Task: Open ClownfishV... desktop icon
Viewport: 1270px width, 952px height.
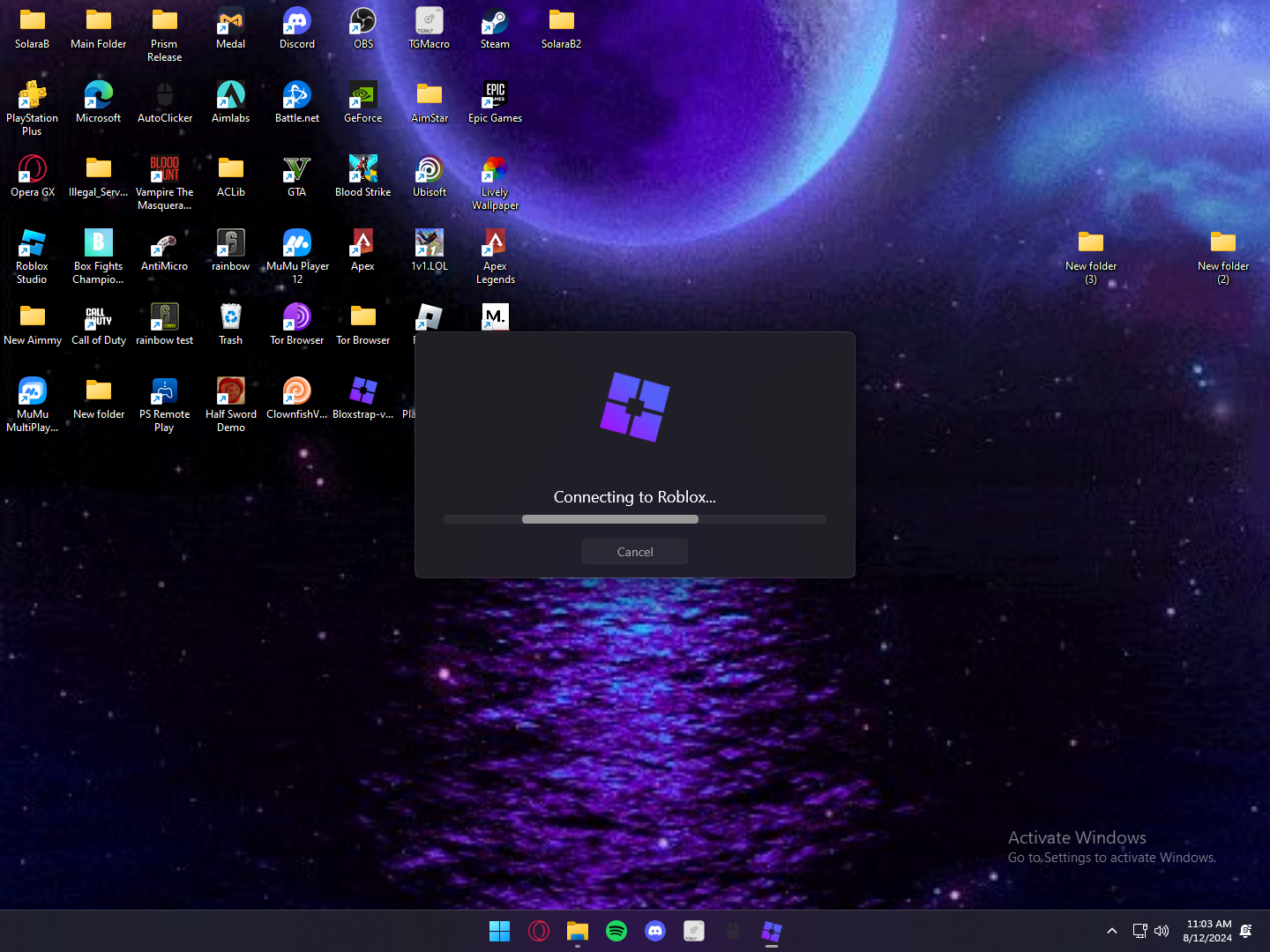Action: coord(297,398)
